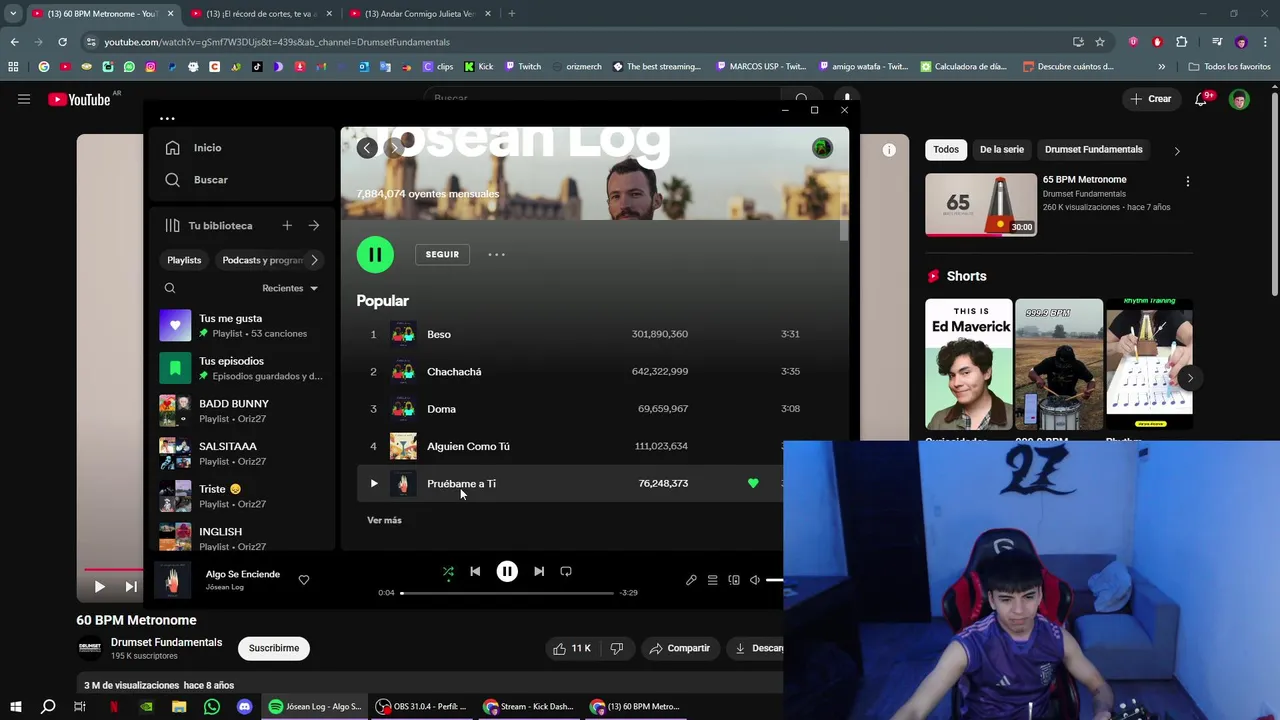Viewport: 1280px width, 720px height.
Task: Select Playlists filter chip
Action: [184, 260]
